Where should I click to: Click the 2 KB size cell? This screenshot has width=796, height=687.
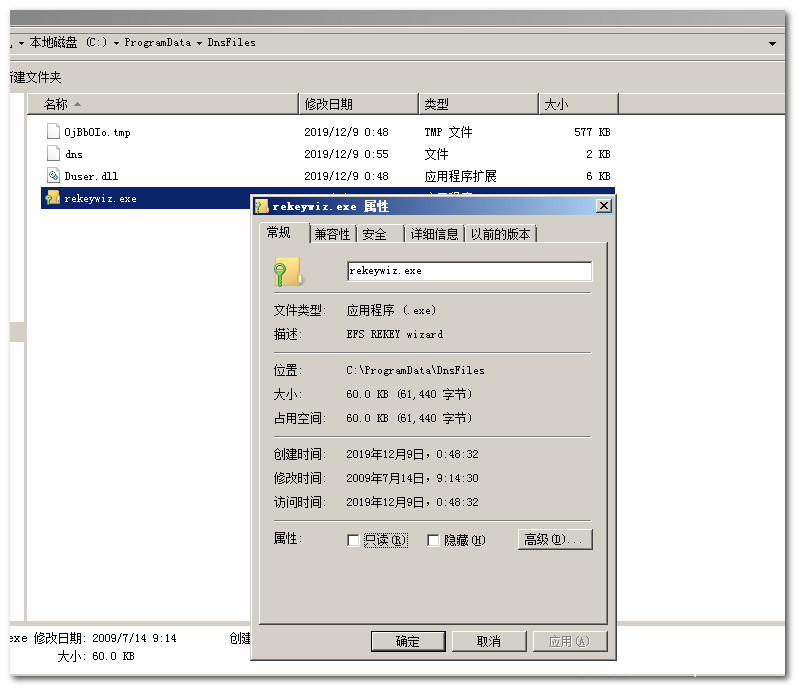(x=598, y=154)
